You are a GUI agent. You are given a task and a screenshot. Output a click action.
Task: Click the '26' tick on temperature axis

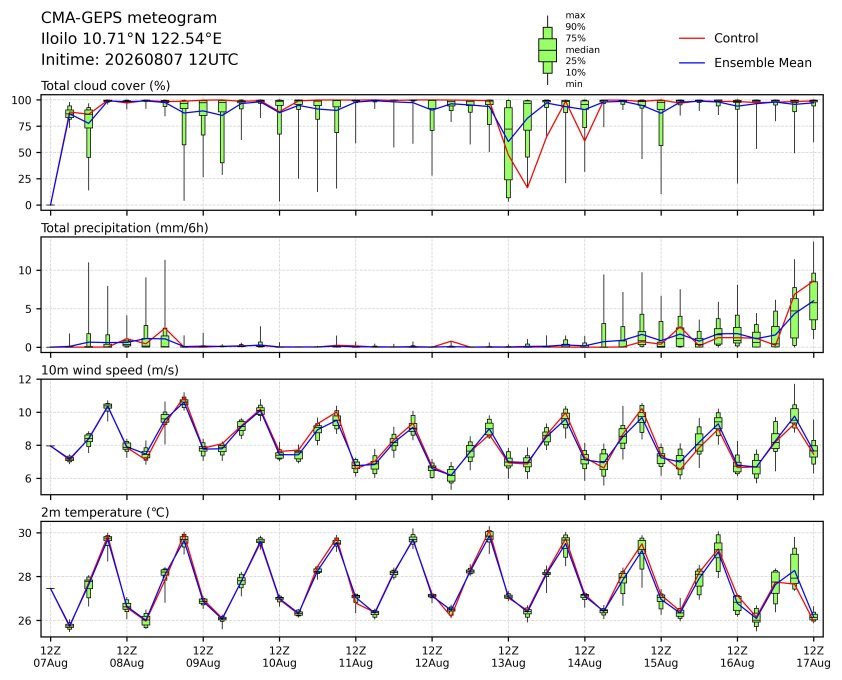pos(26,621)
